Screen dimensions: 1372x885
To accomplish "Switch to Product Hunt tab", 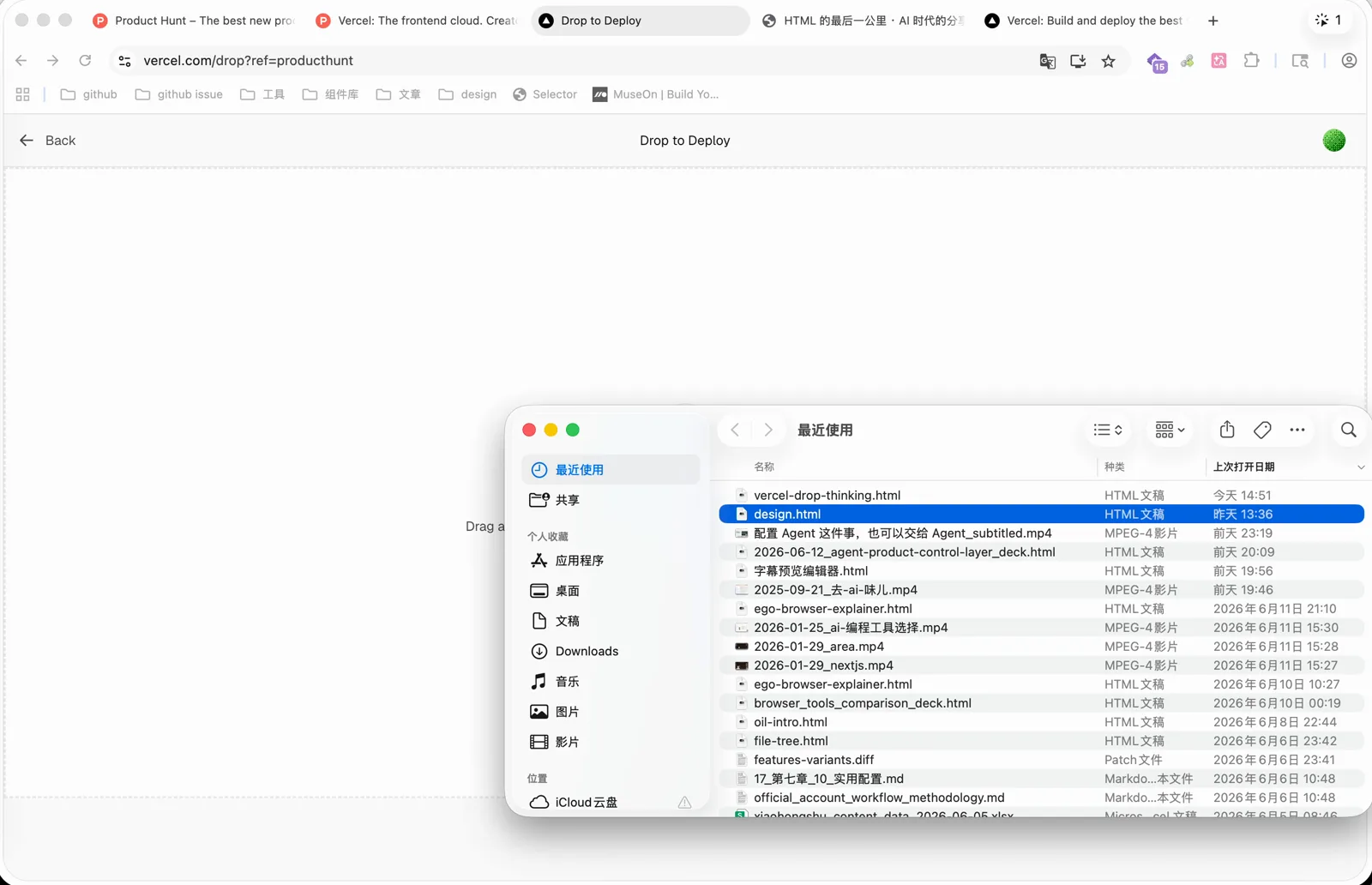I will pyautogui.click(x=193, y=21).
